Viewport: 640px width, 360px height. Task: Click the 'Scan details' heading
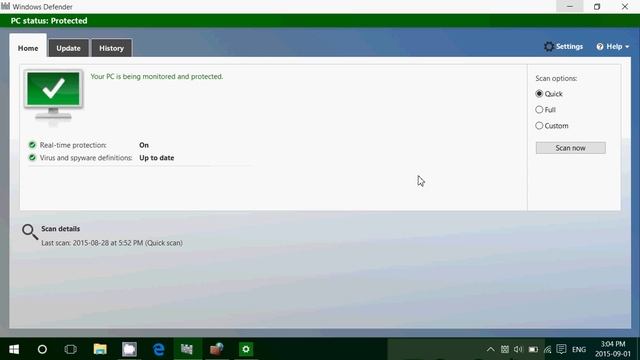60,229
